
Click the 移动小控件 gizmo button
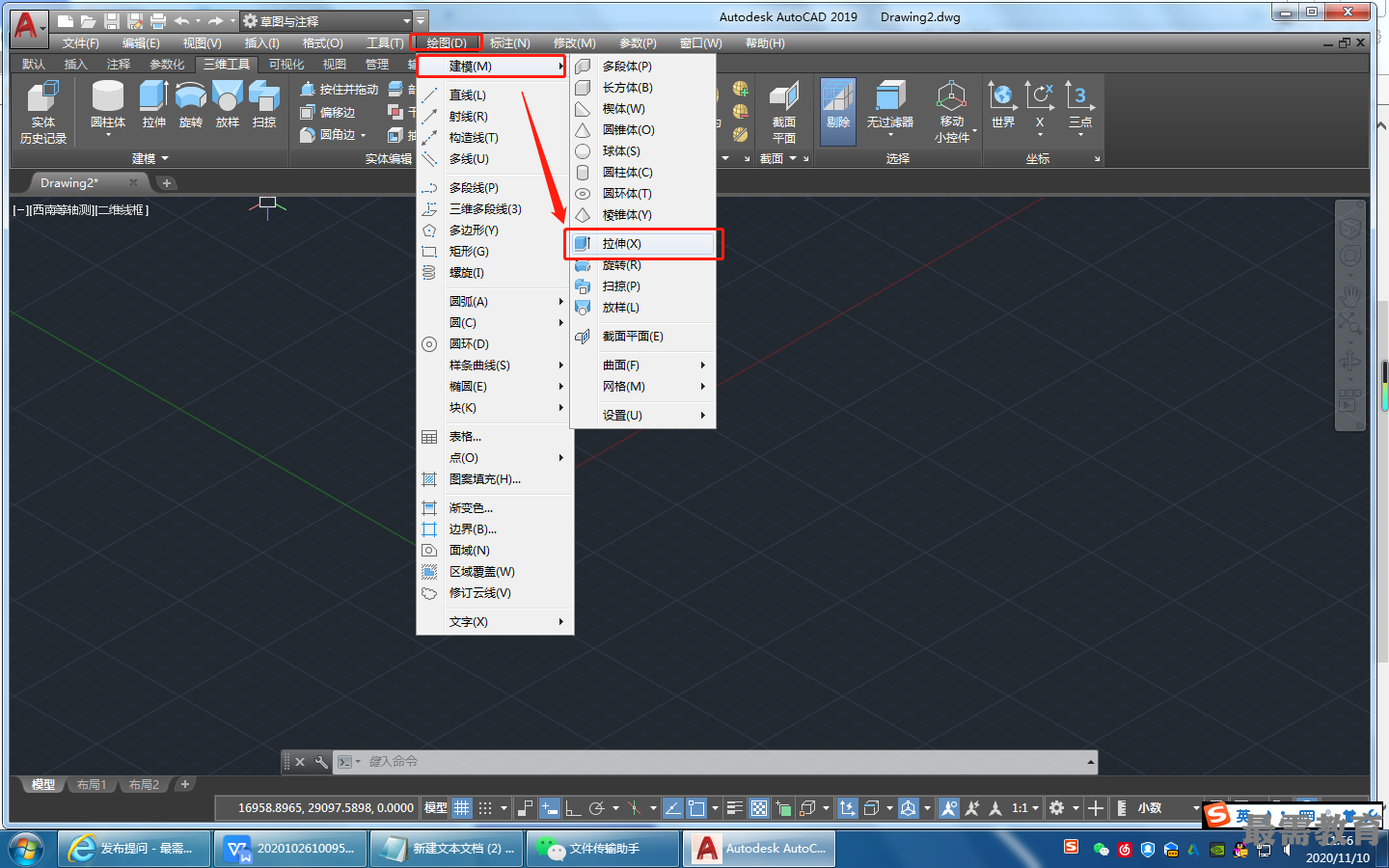953,112
